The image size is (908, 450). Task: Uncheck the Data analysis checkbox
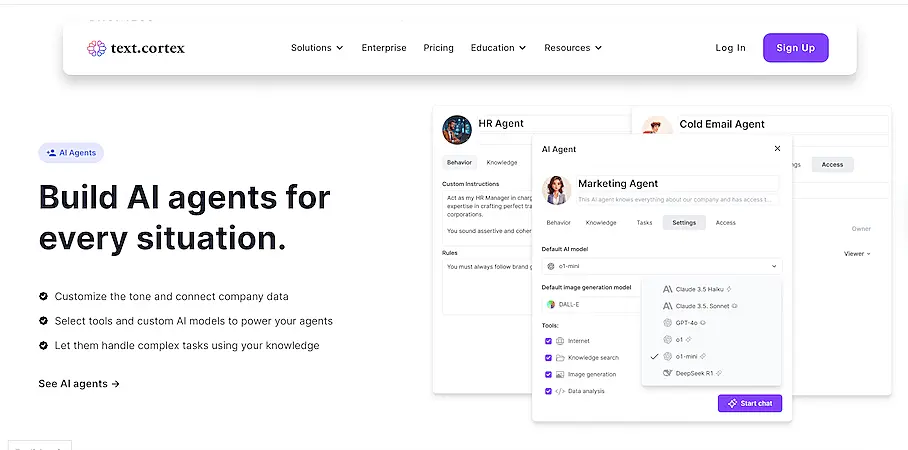point(548,391)
